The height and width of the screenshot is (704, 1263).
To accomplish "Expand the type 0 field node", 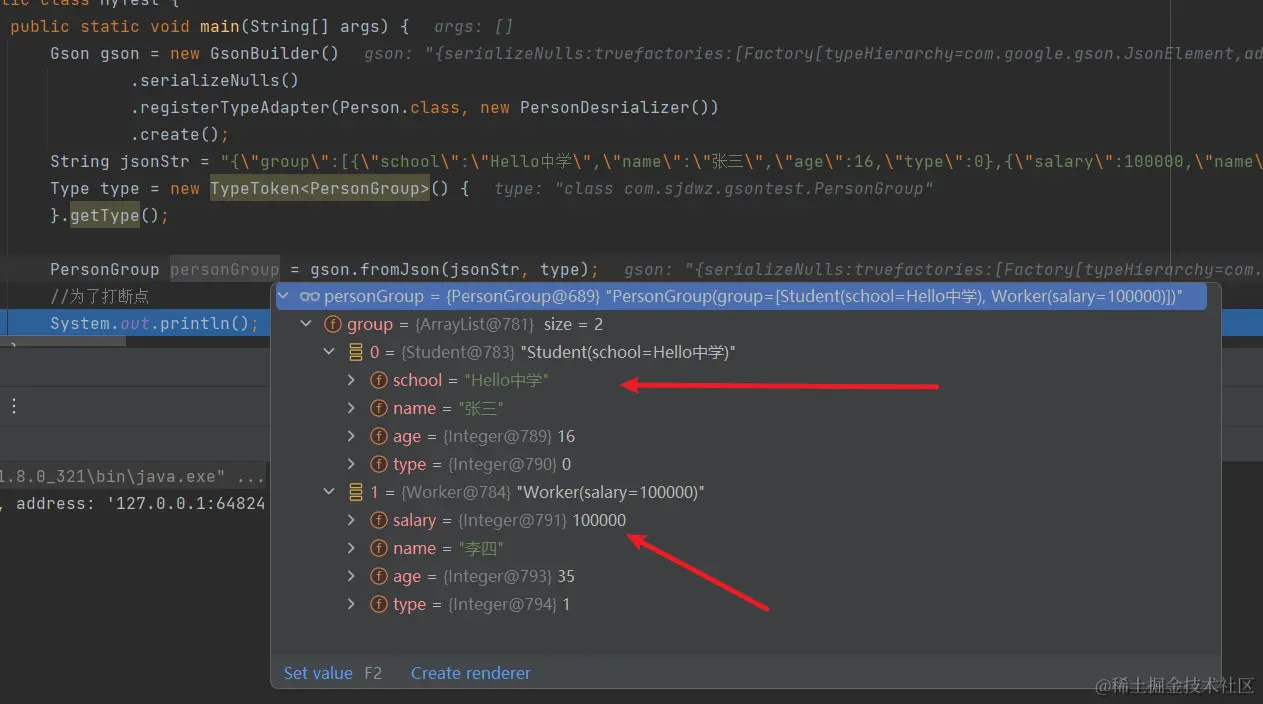I will 351,464.
